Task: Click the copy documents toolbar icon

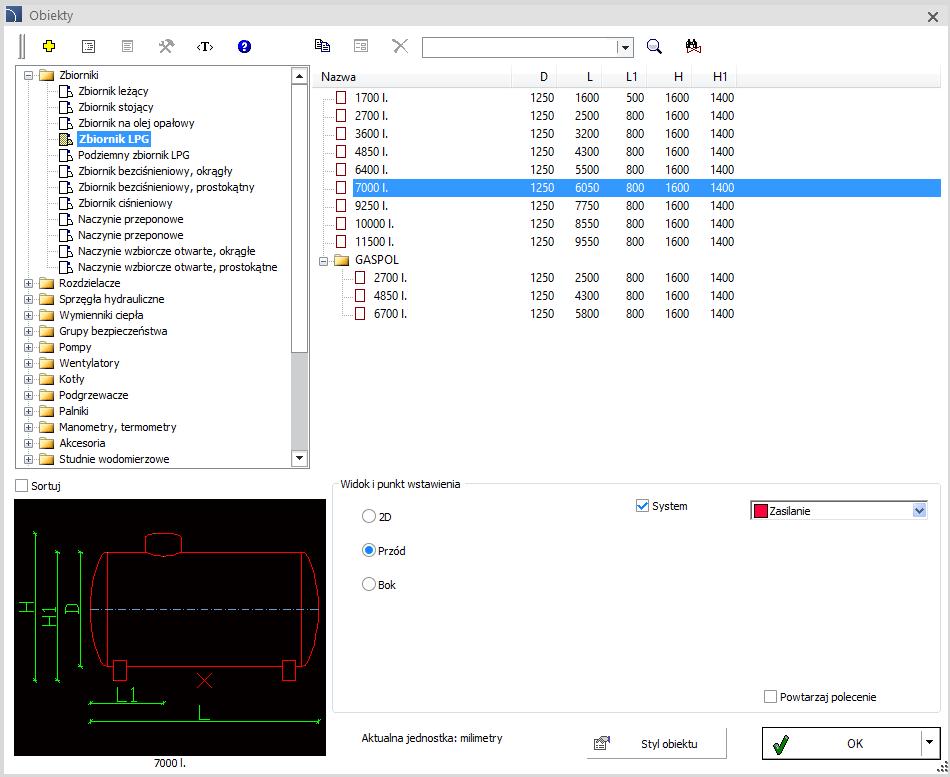Action: click(x=322, y=45)
